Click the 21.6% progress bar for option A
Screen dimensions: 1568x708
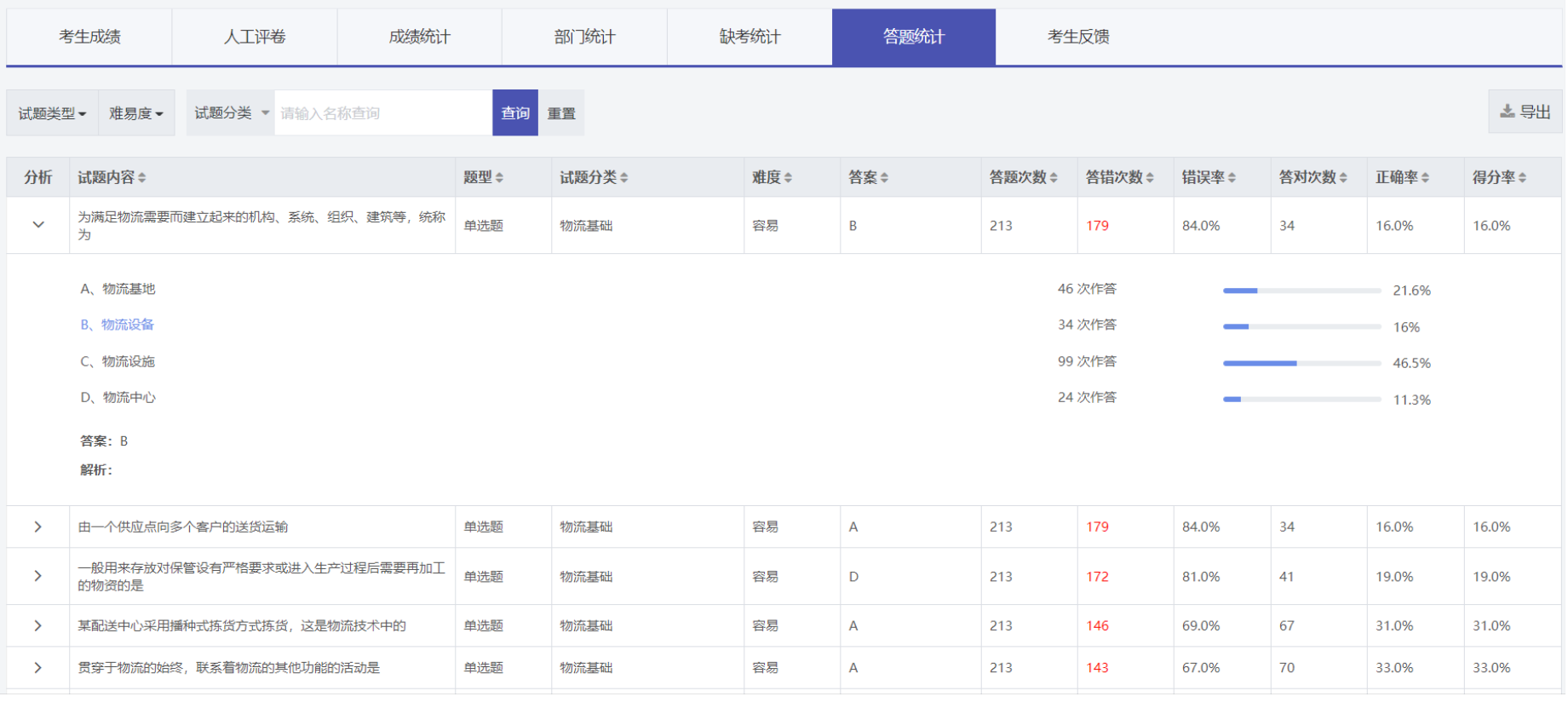1302,291
